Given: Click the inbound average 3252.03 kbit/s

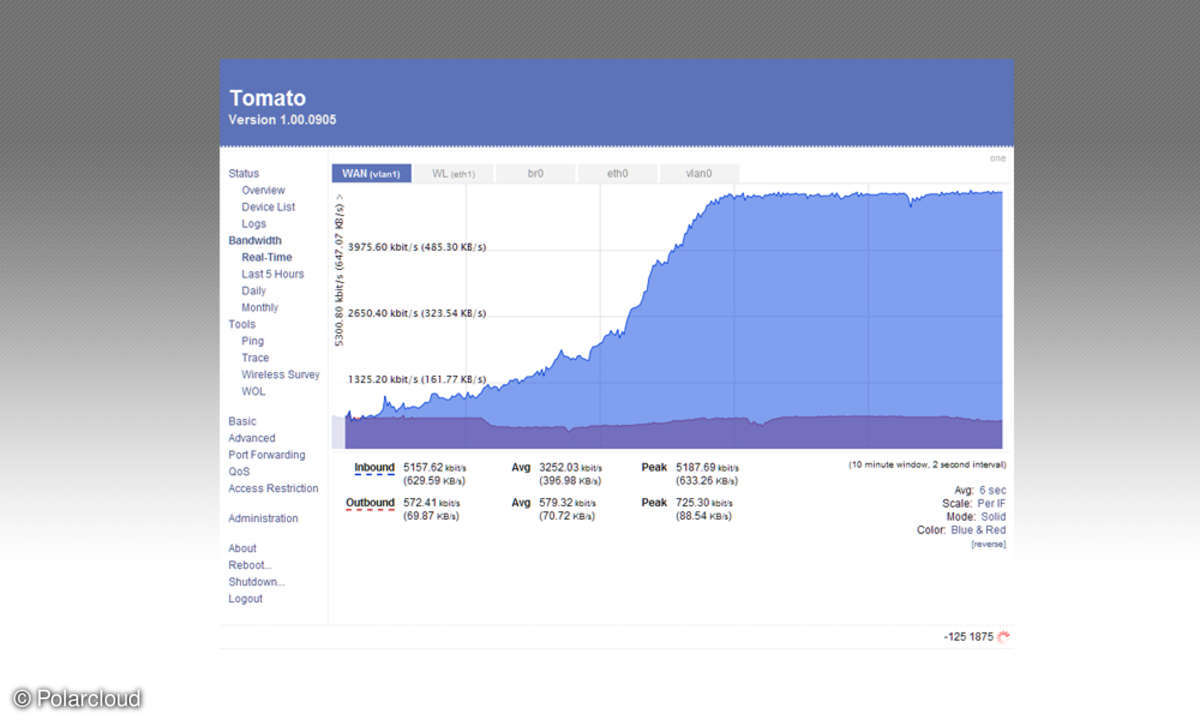Looking at the screenshot, I should pos(570,467).
